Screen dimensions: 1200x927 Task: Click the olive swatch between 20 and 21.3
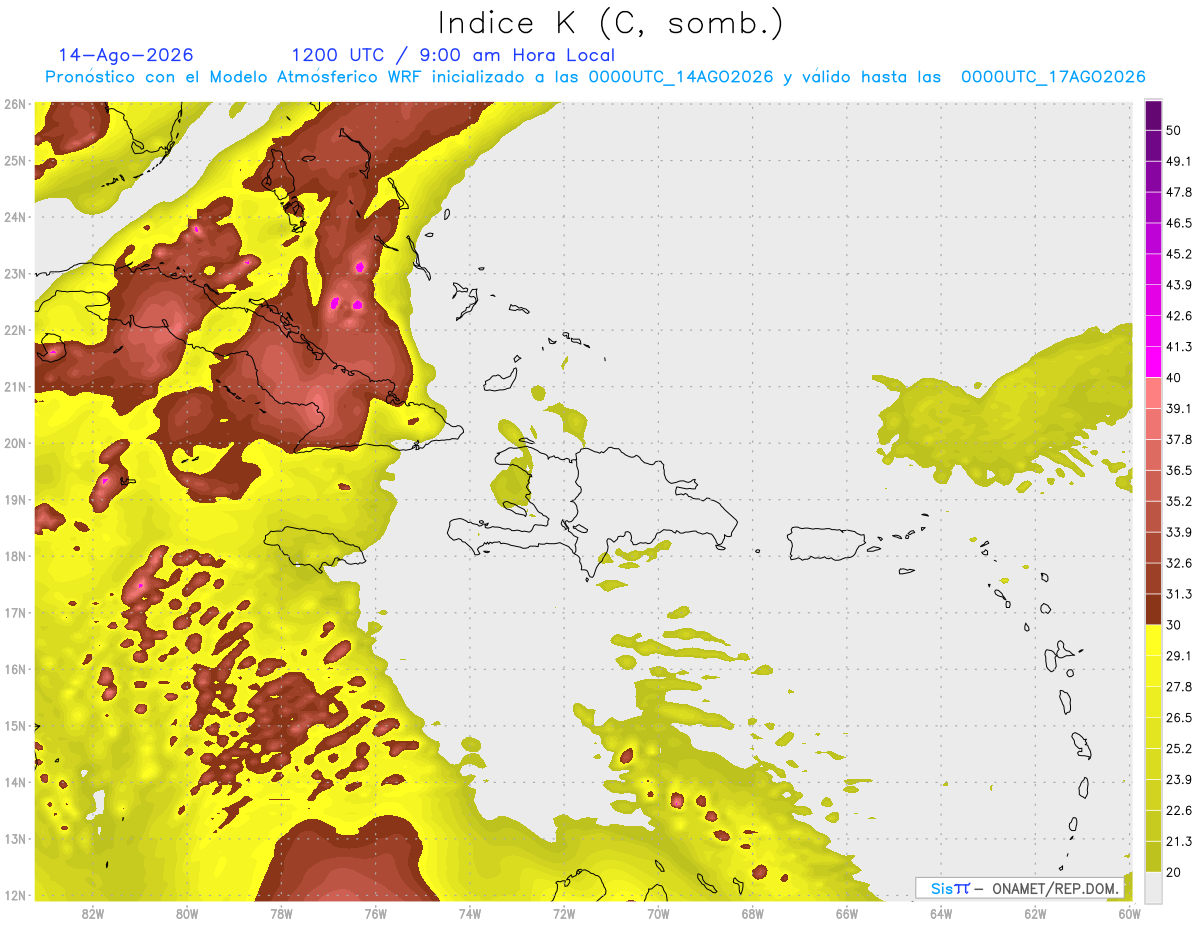1153,856
